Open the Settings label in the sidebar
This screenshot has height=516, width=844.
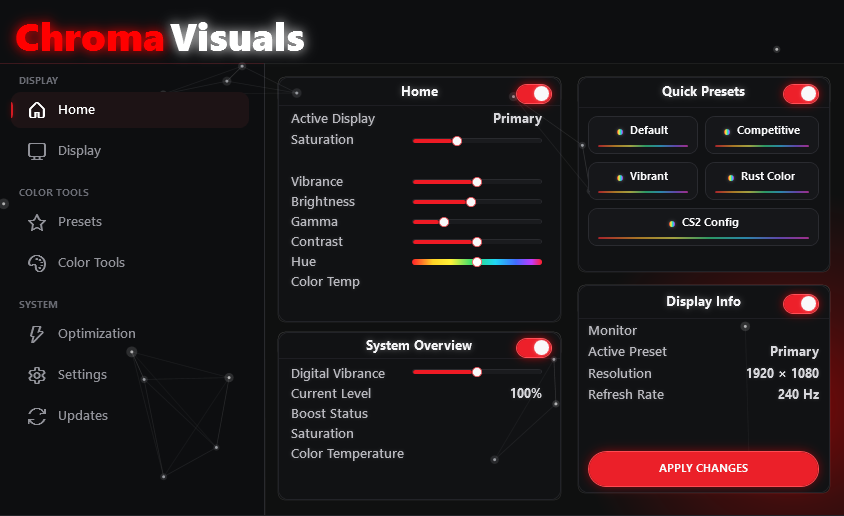(x=82, y=374)
